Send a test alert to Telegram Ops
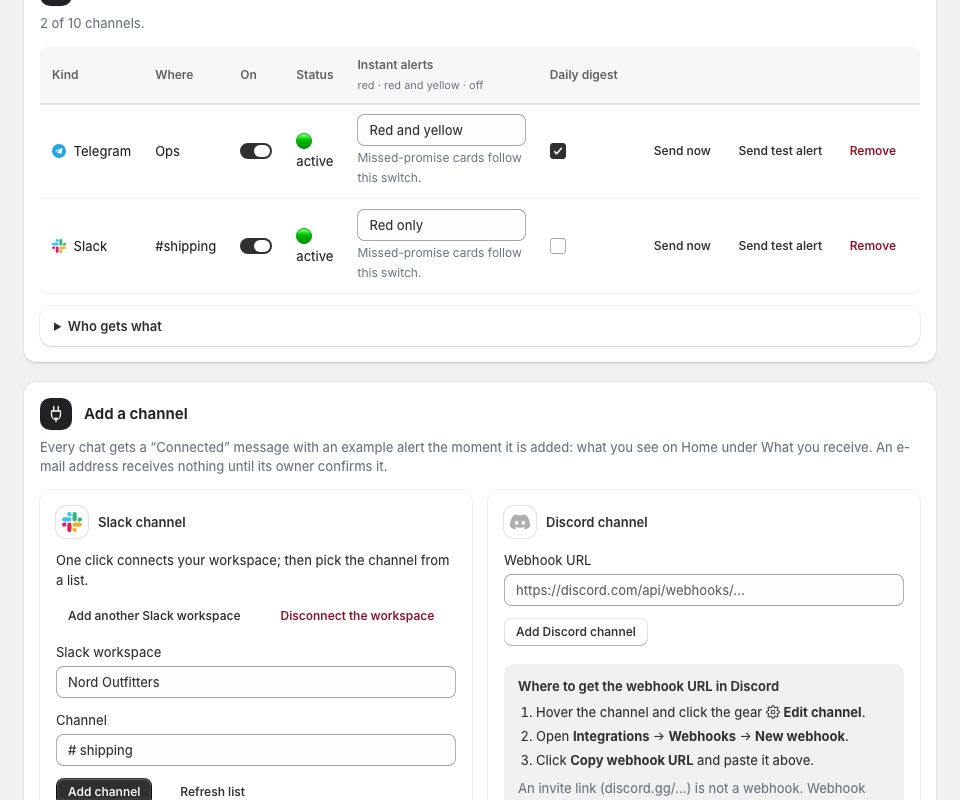The height and width of the screenshot is (800, 960). (x=780, y=151)
